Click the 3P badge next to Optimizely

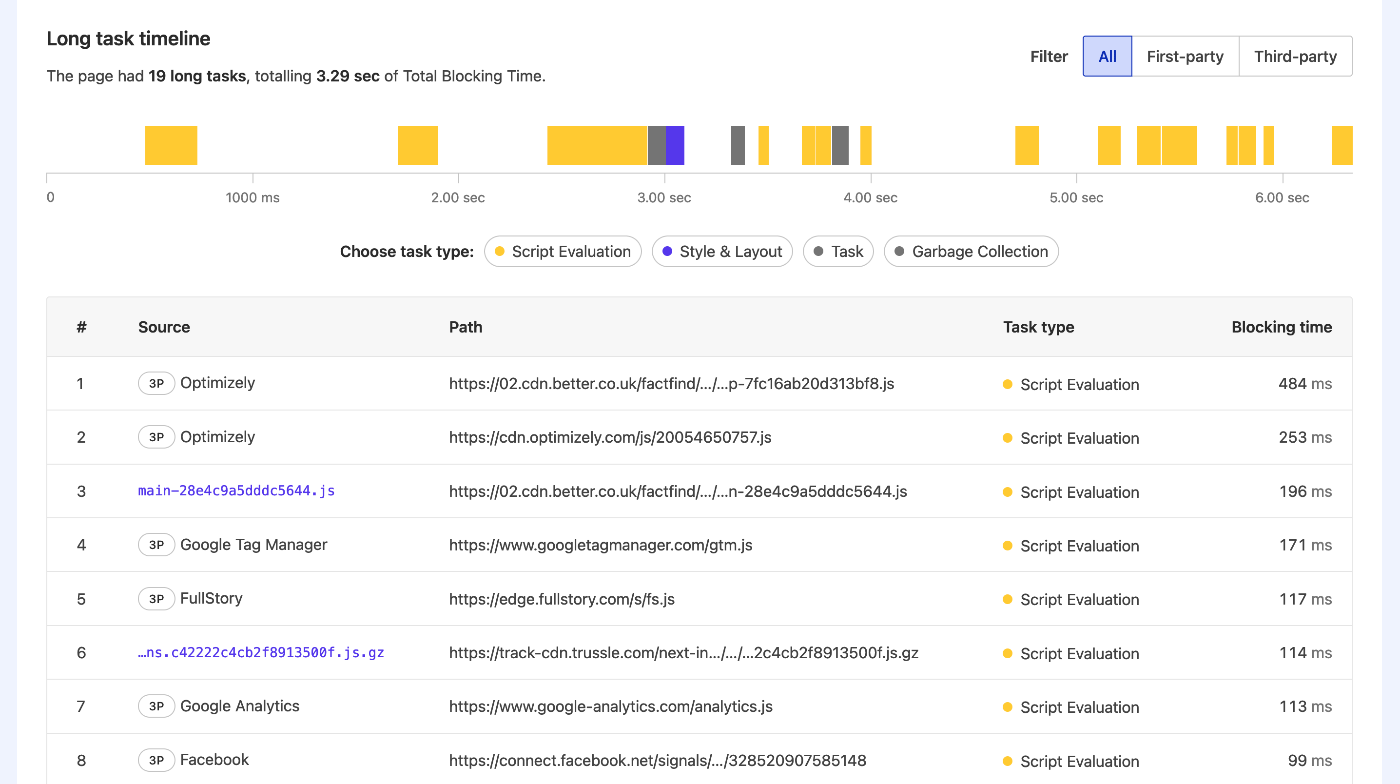click(x=156, y=383)
